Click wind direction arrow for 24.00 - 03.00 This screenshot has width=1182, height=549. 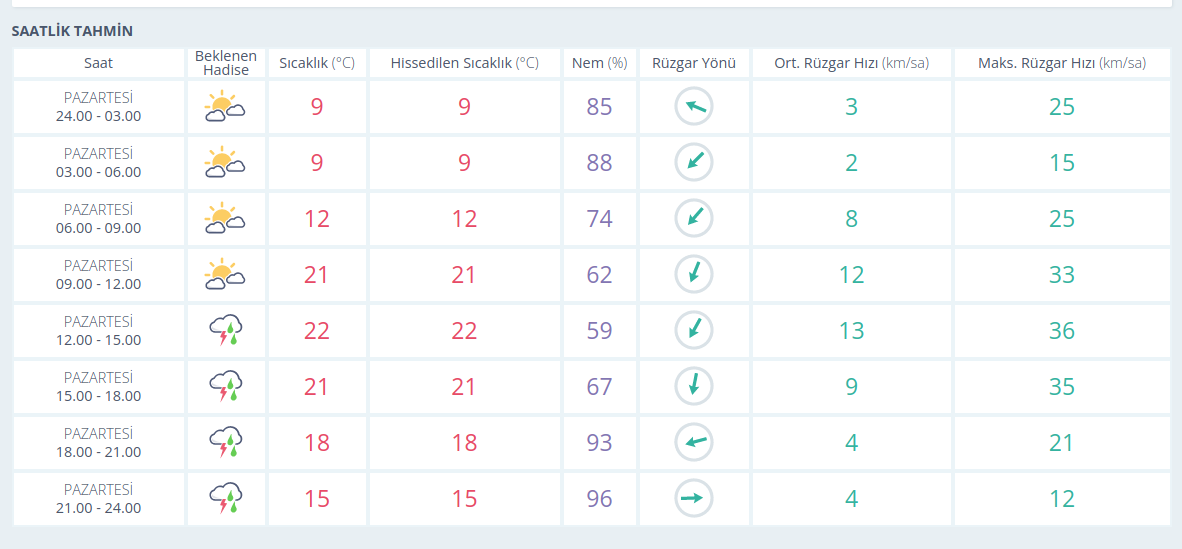point(693,107)
